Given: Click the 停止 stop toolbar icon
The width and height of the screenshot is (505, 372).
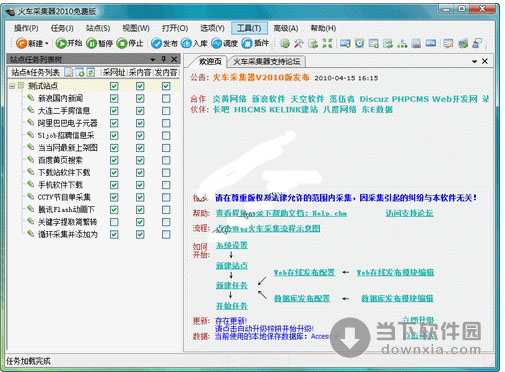Looking at the screenshot, I should [122, 43].
